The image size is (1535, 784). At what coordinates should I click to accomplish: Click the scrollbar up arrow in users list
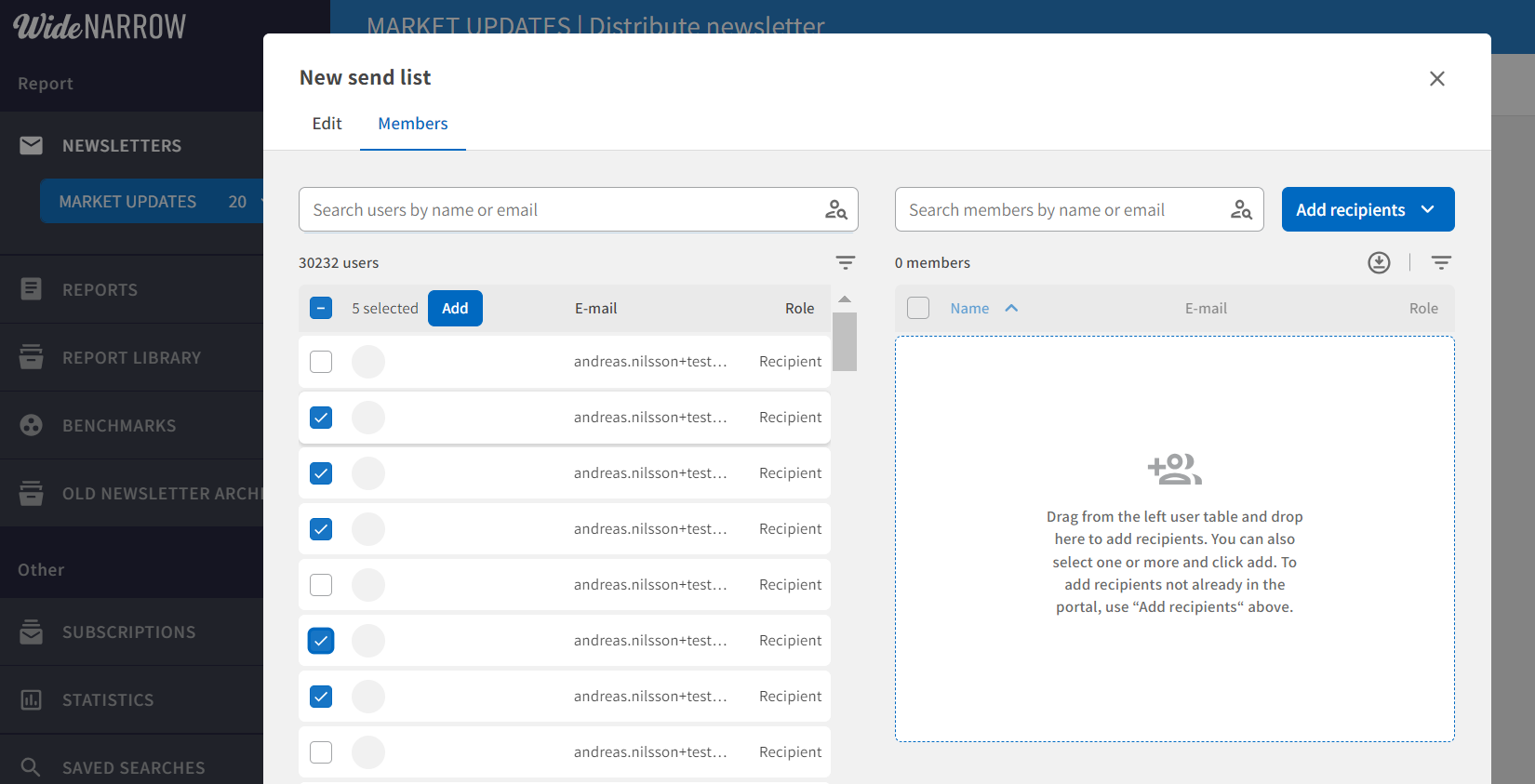[845, 299]
